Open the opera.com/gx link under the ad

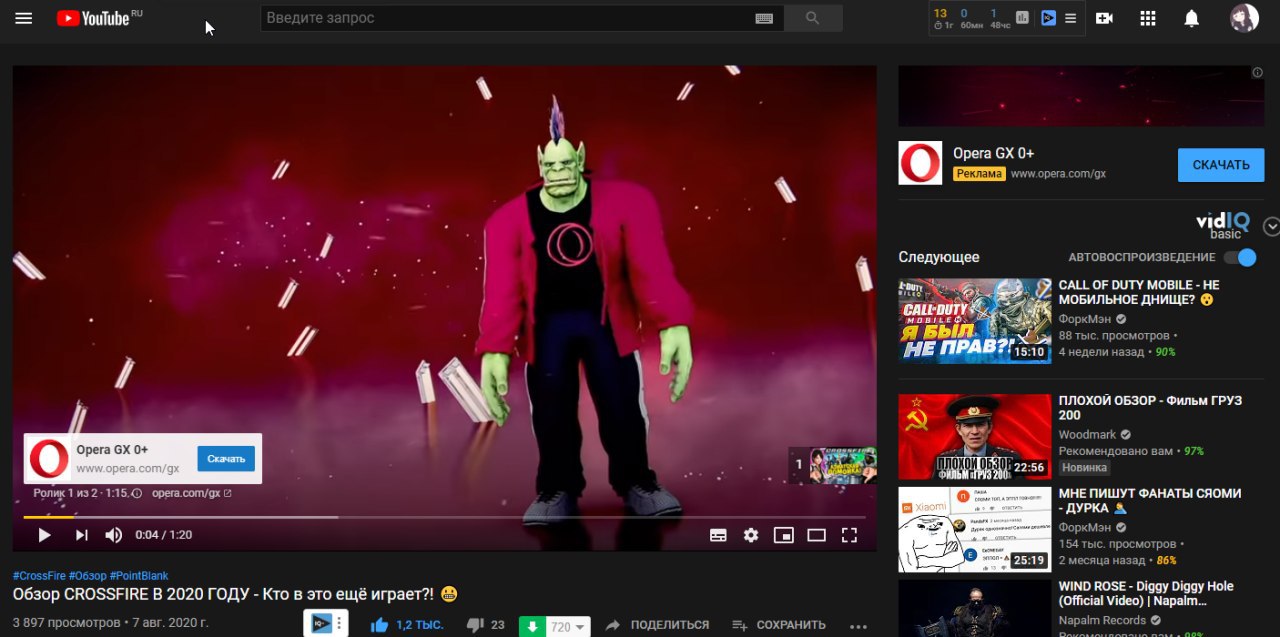click(192, 493)
